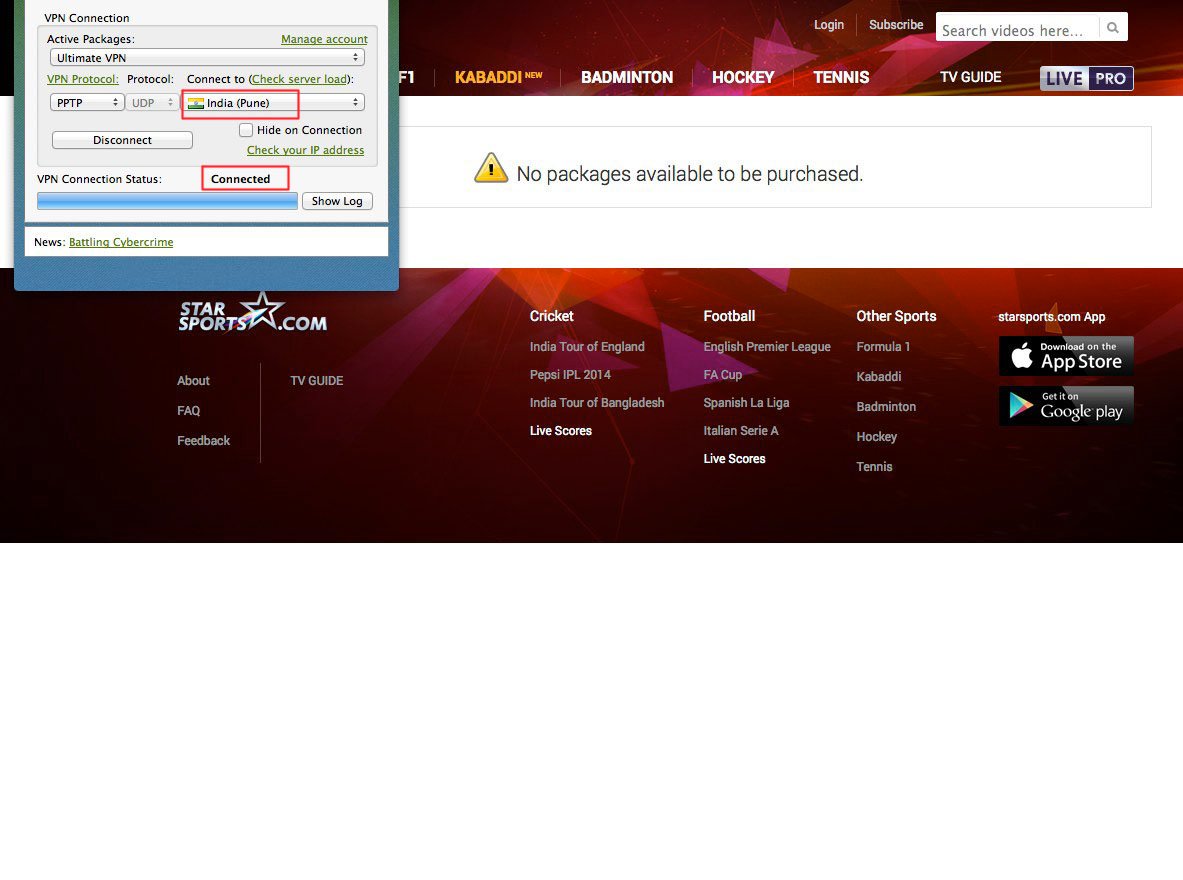
Task: Click the Other Sports footer heading
Action: (x=896, y=316)
